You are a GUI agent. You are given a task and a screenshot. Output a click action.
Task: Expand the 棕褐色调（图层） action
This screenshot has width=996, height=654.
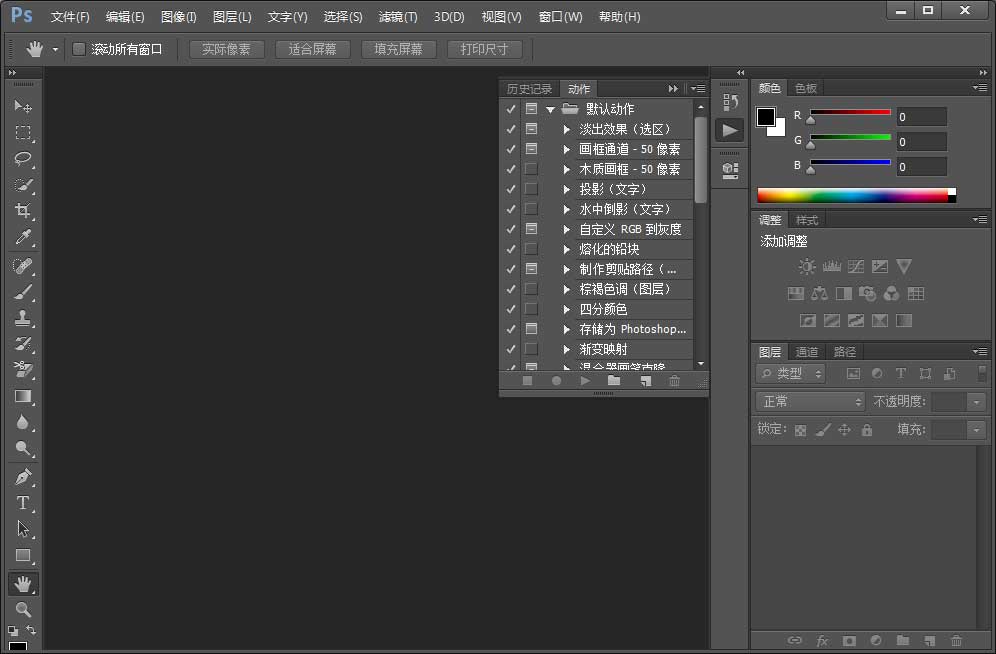[x=567, y=289]
